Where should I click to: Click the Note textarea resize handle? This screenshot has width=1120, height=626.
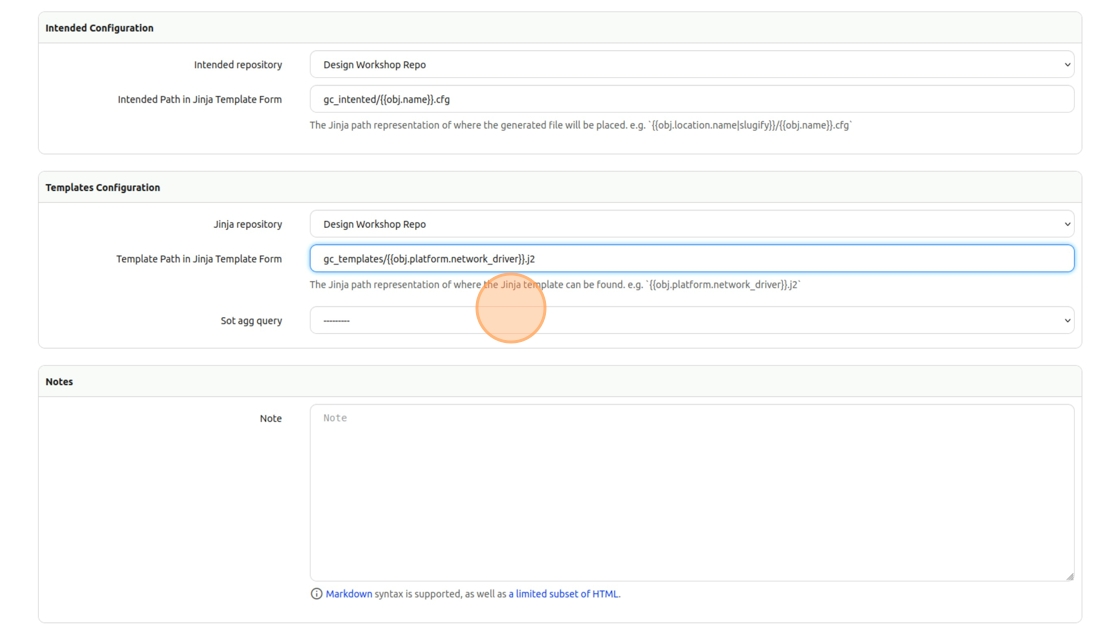(x=1069, y=576)
